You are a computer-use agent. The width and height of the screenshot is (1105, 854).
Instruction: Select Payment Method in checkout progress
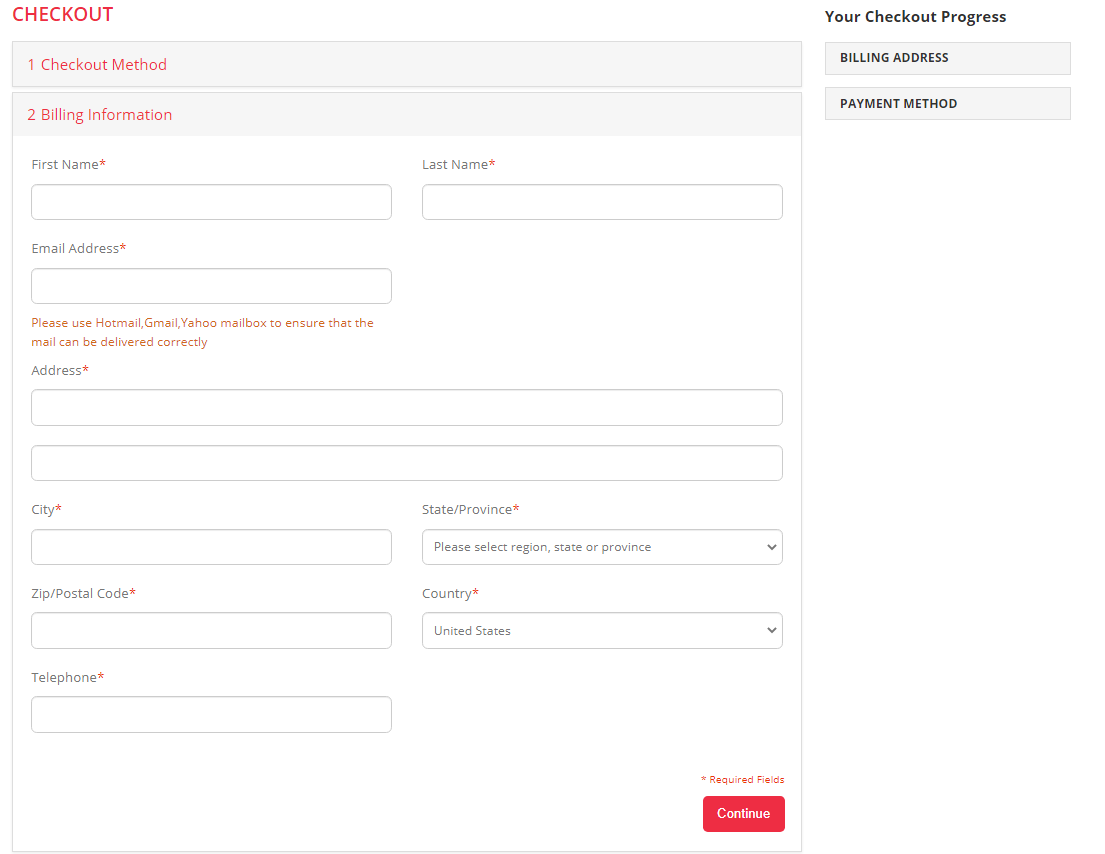tap(947, 104)
